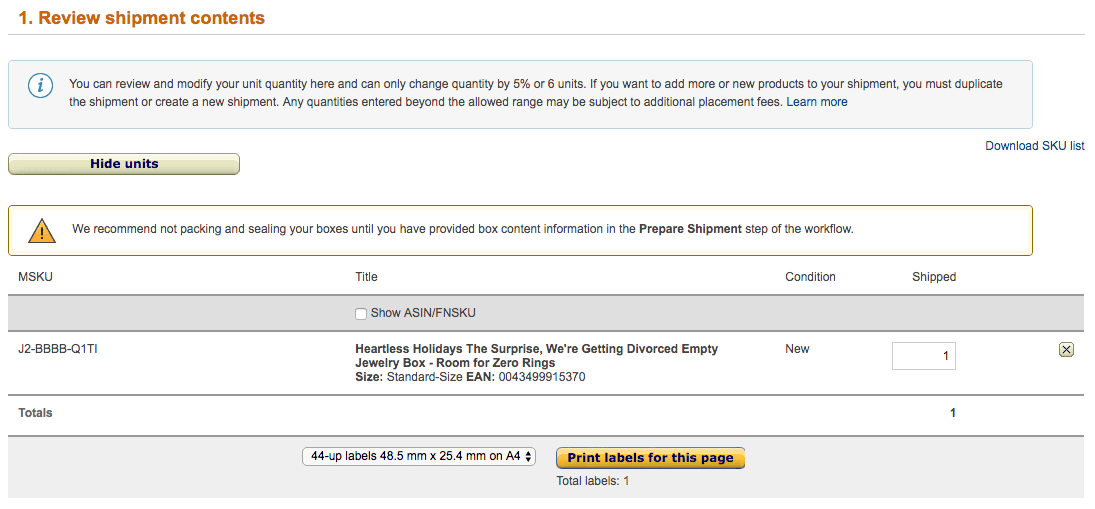Click the J2-BBBB-Q1TI MSKU text
1095x509 pixels.
click(57, 348)
